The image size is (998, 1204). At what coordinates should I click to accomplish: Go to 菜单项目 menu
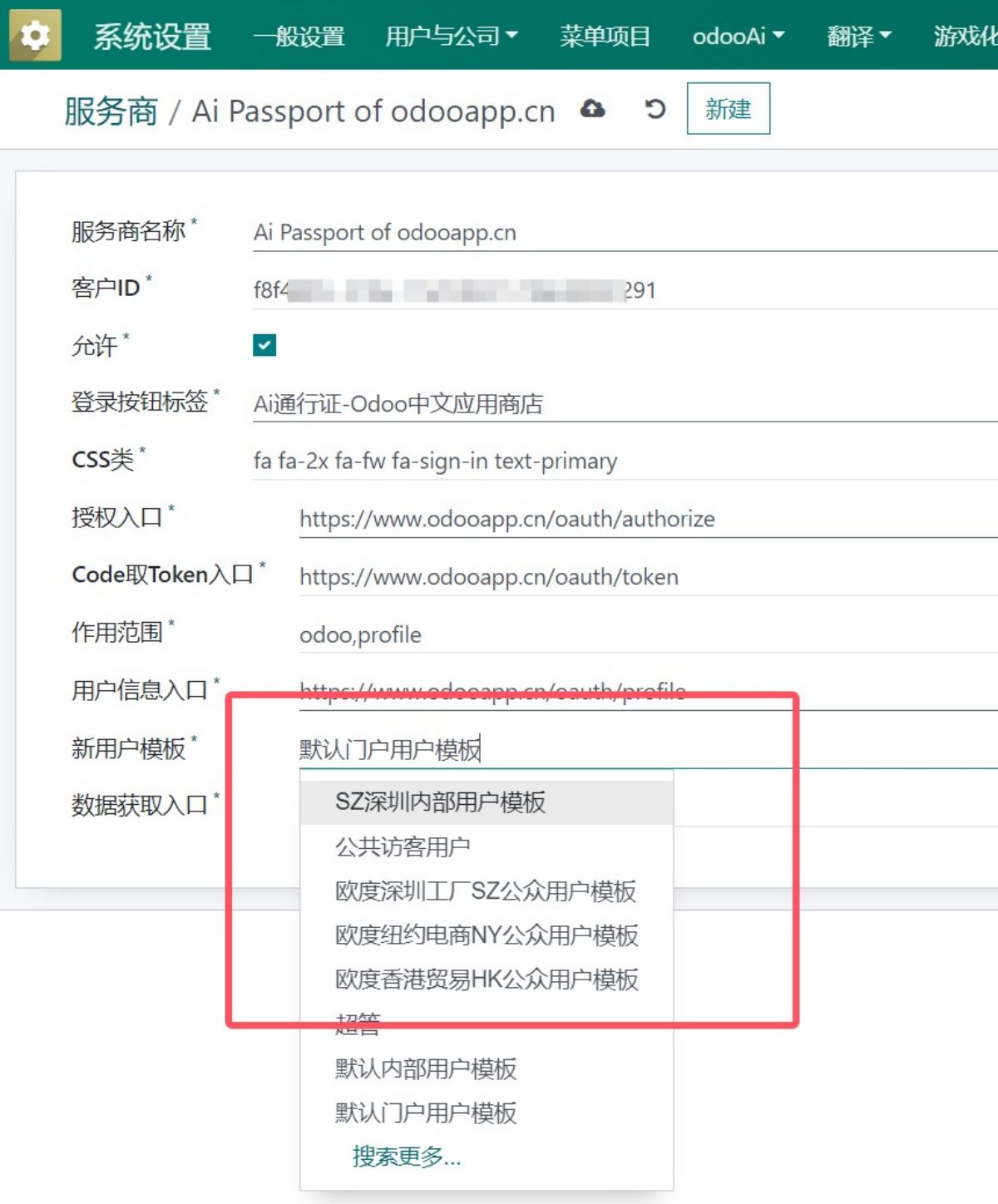pyautogui.click(x=605, y=36)
